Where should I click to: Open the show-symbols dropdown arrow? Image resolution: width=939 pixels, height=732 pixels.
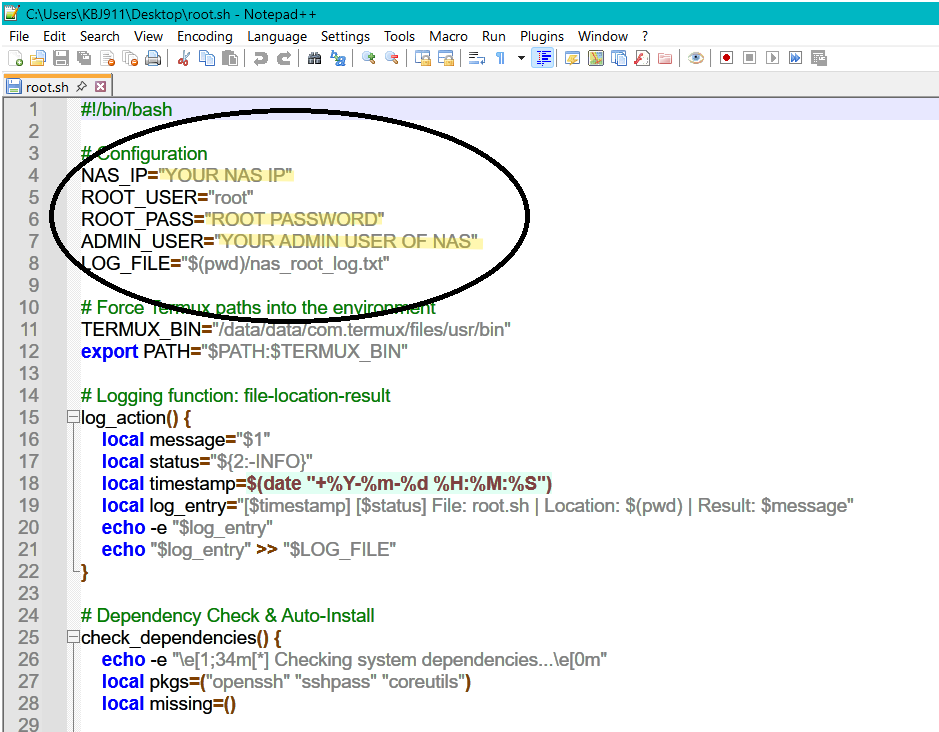point(521,59)
